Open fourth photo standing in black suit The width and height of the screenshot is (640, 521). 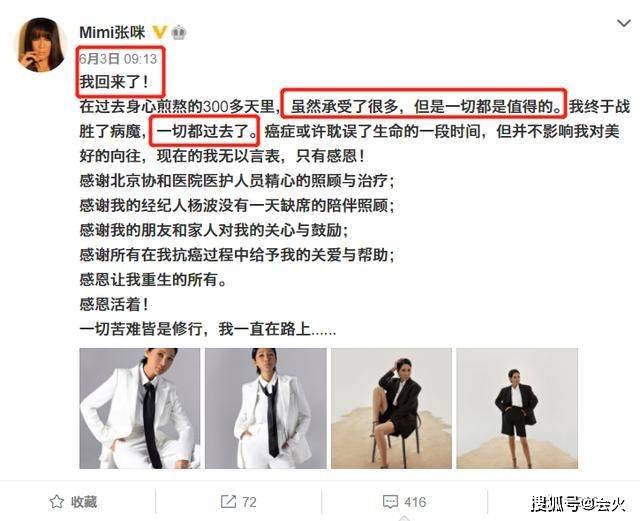[517, 408]
